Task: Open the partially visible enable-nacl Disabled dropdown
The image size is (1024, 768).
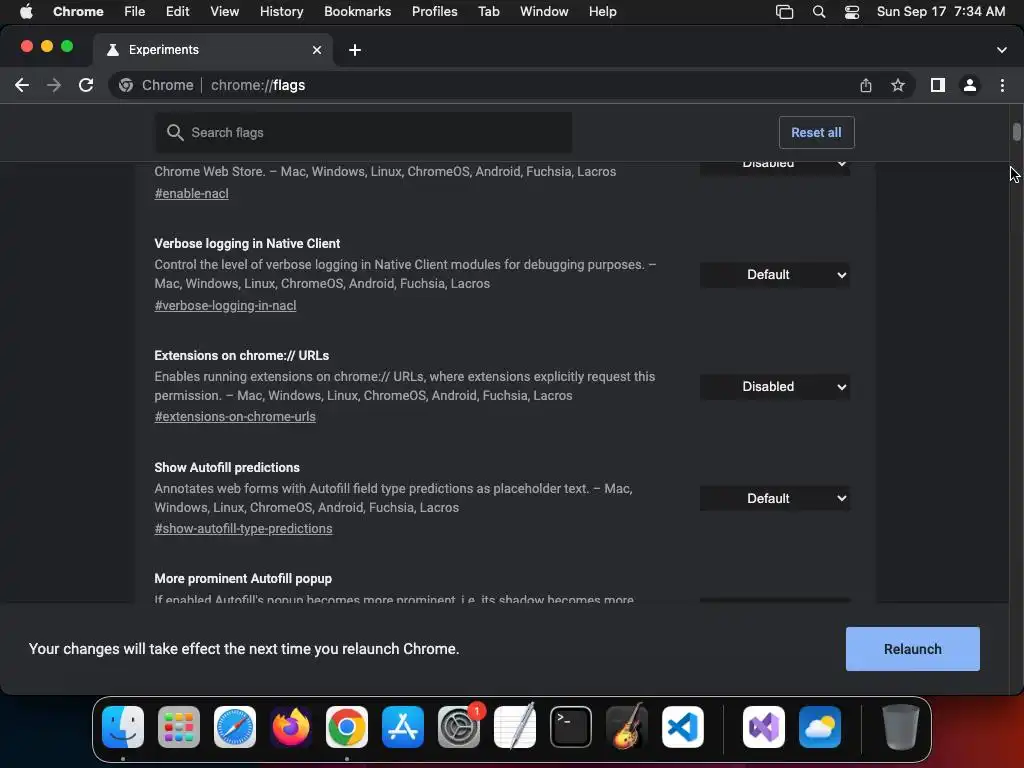Action: click(x=775, y=166)
